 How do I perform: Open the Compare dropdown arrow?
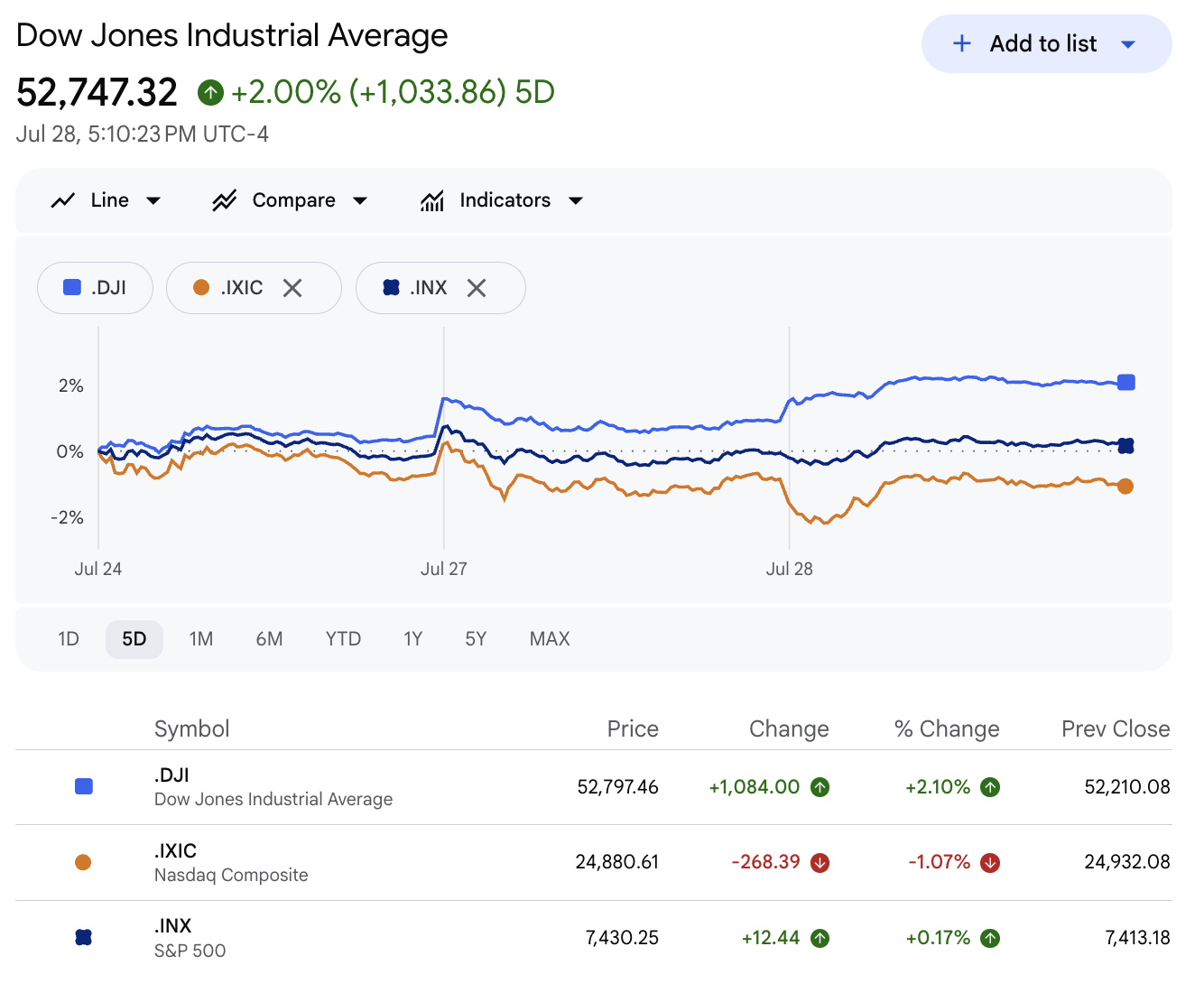pos(360,200)
